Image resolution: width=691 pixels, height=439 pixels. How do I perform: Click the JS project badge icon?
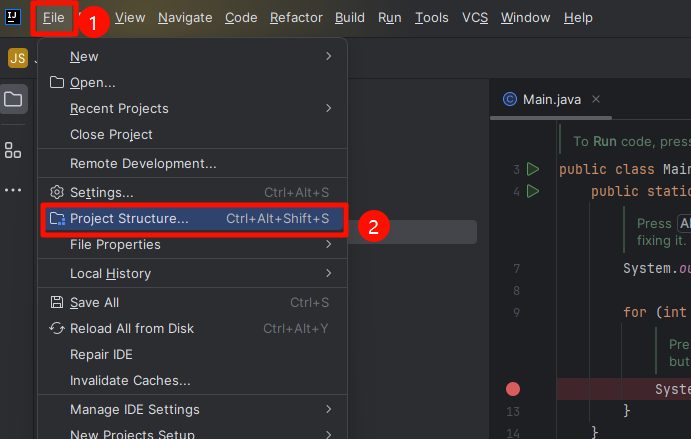tap(17, 58)
